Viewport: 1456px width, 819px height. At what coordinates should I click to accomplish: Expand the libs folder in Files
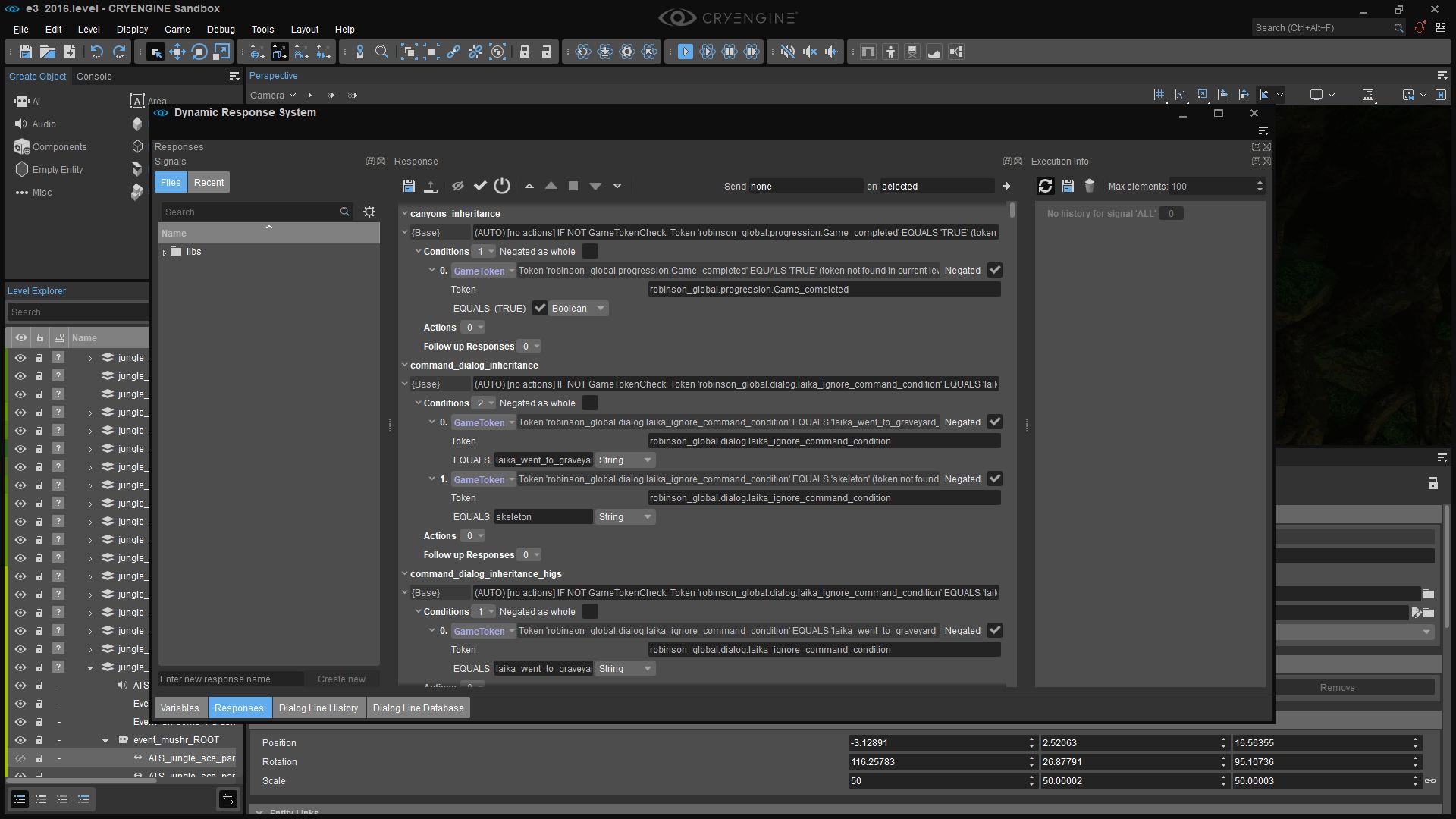coord(165,252)
